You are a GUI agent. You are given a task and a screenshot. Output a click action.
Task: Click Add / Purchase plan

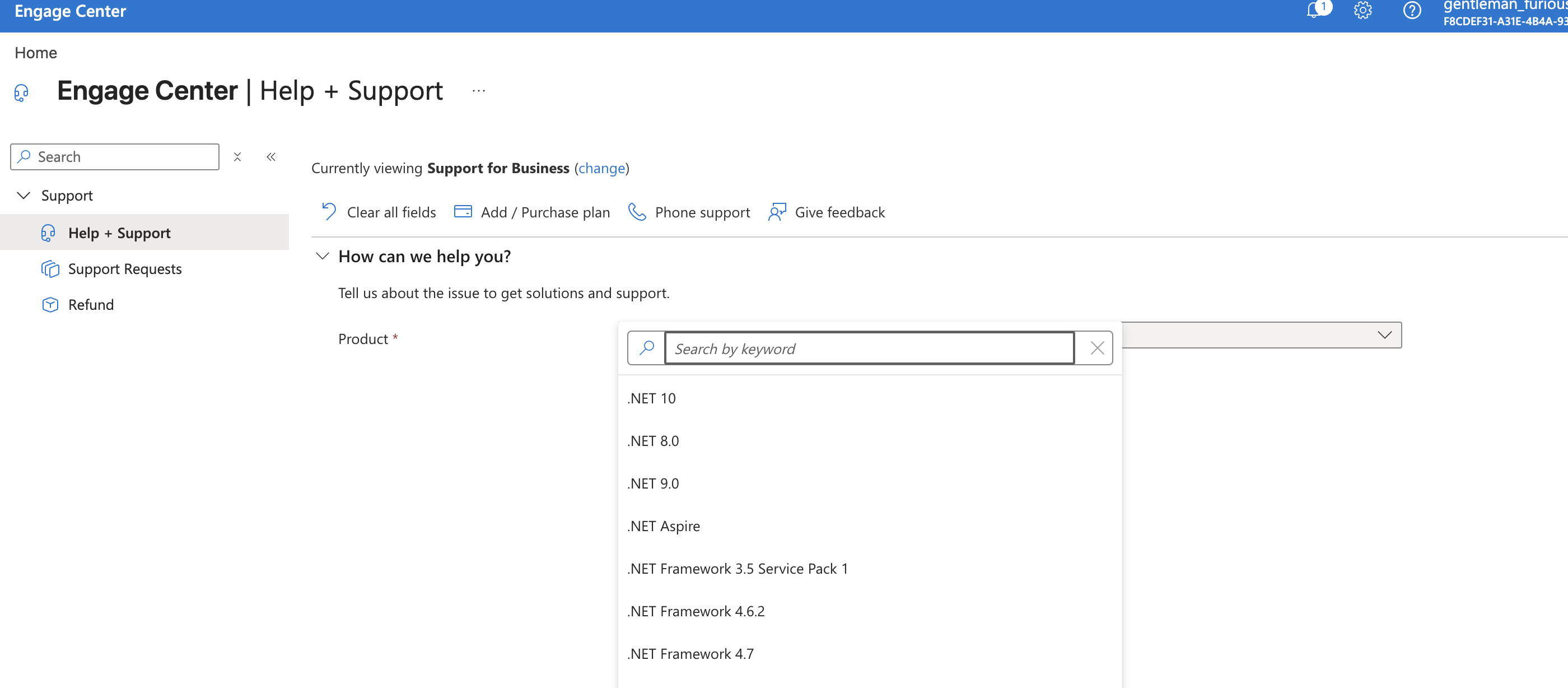[532, 212]
